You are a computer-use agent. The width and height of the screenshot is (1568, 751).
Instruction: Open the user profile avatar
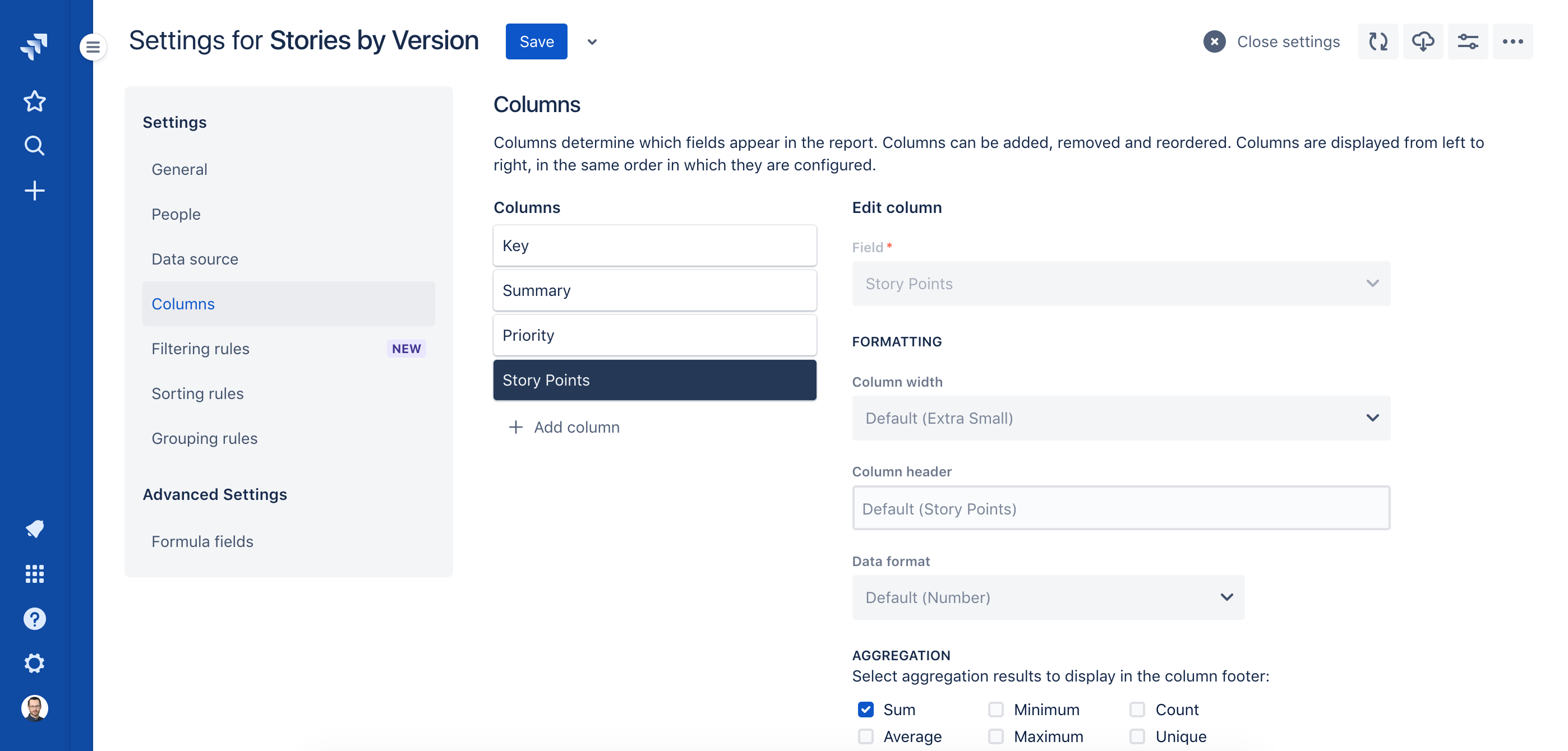(34, 708)
